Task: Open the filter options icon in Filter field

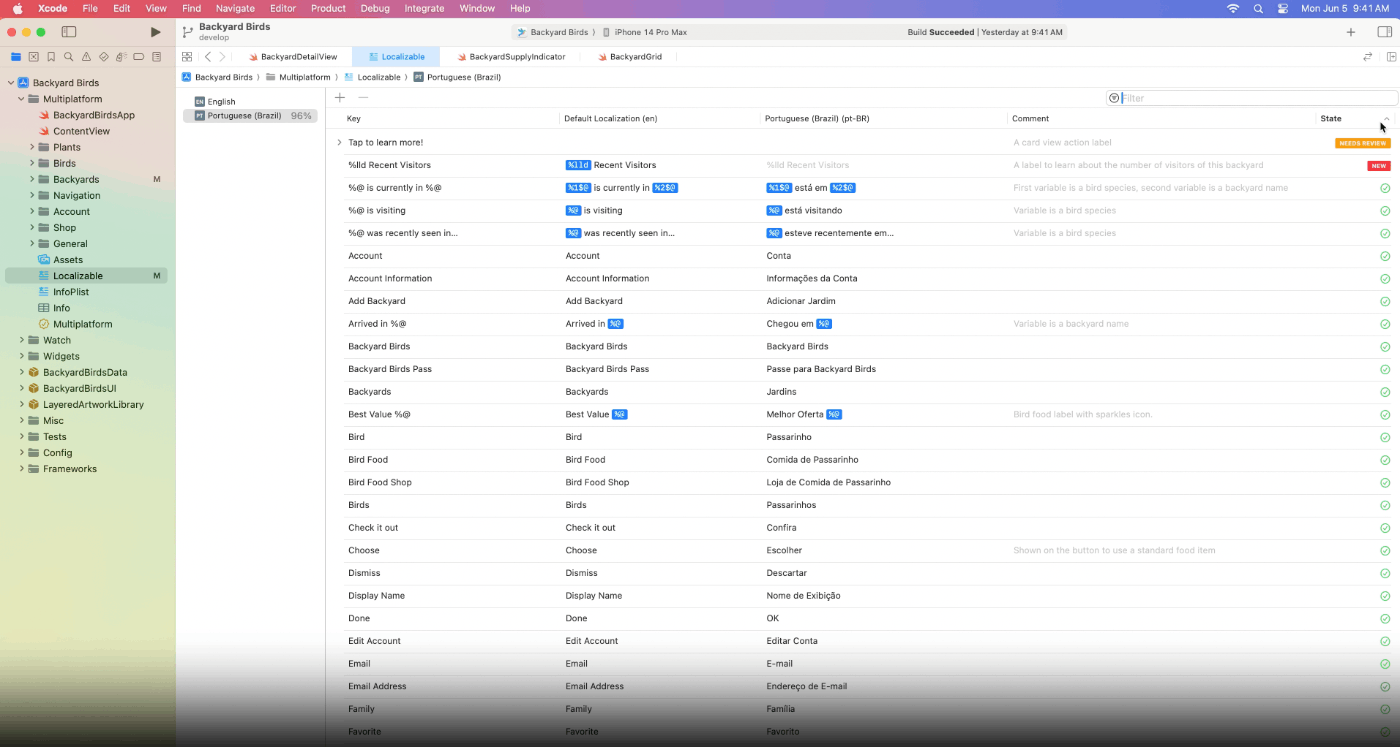Action: 1114,98
